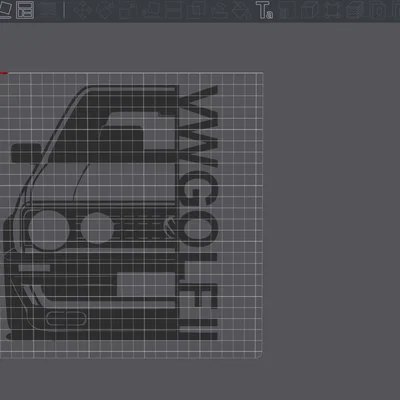Image resolution: width=400 pixels, height=400 pixels.
Task: Select the Scale tool icon
Action: 127,10
